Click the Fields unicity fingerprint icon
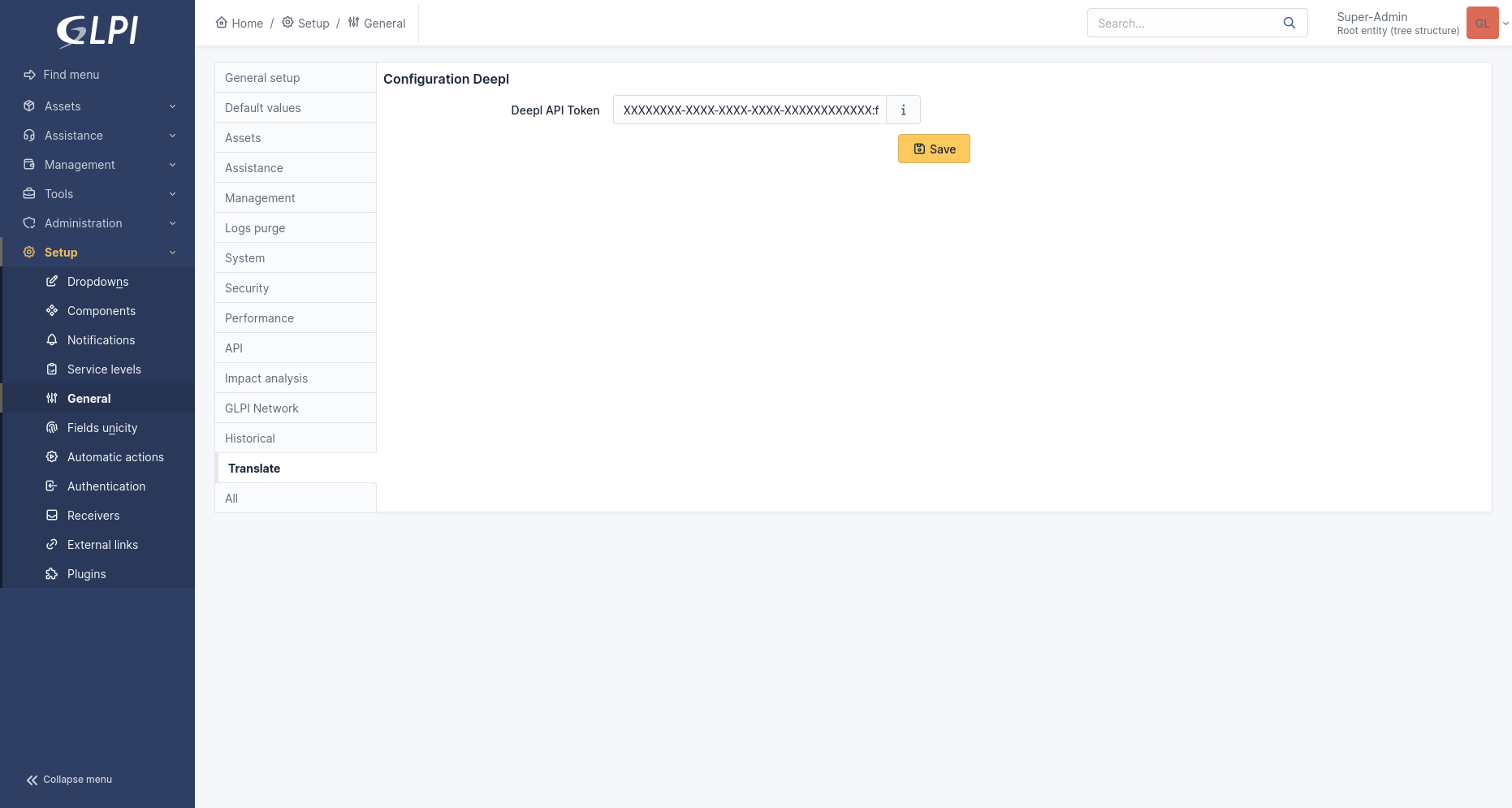The width and height of the screenshot is (1512, 808). pos(52,428)
